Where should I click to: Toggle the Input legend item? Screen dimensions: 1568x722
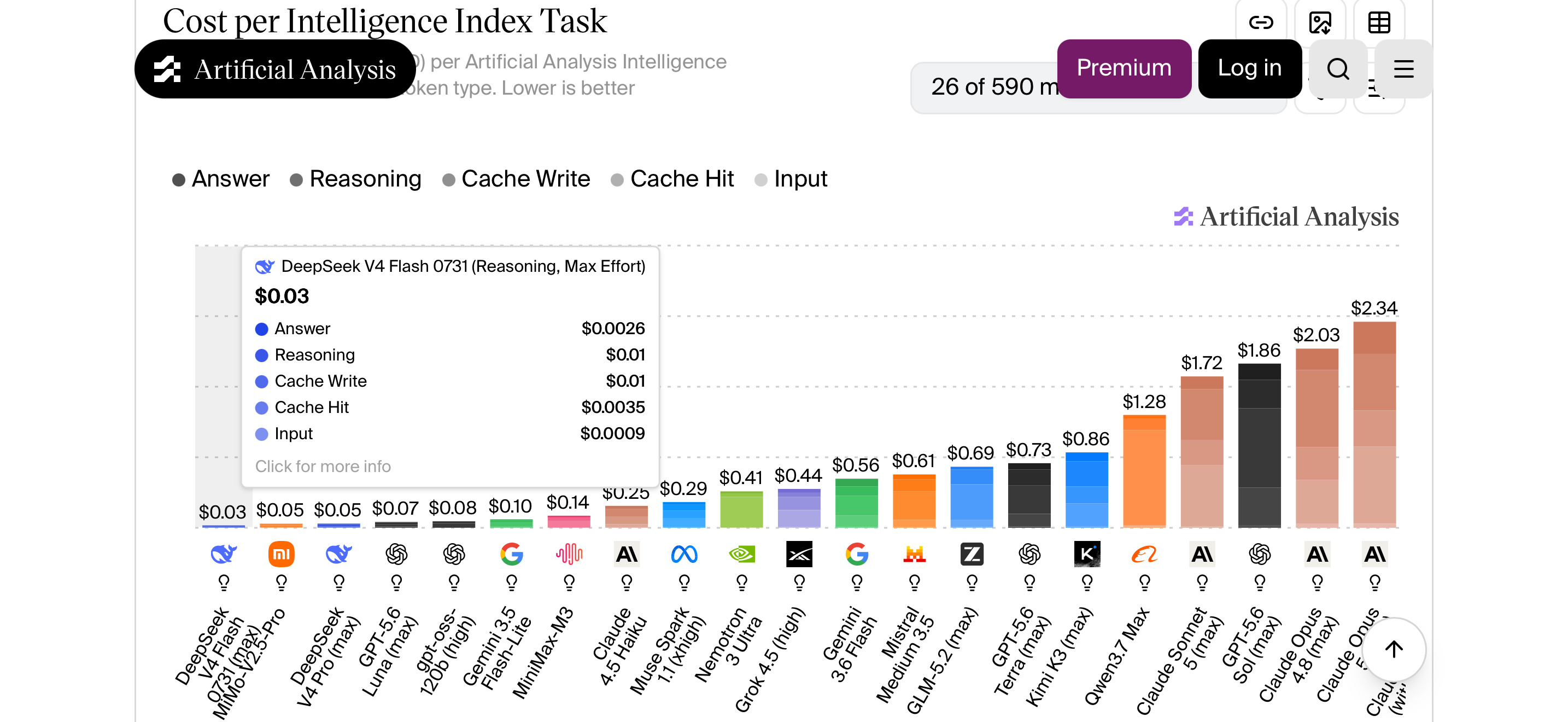pyautogui.click(x=791, y=179)
